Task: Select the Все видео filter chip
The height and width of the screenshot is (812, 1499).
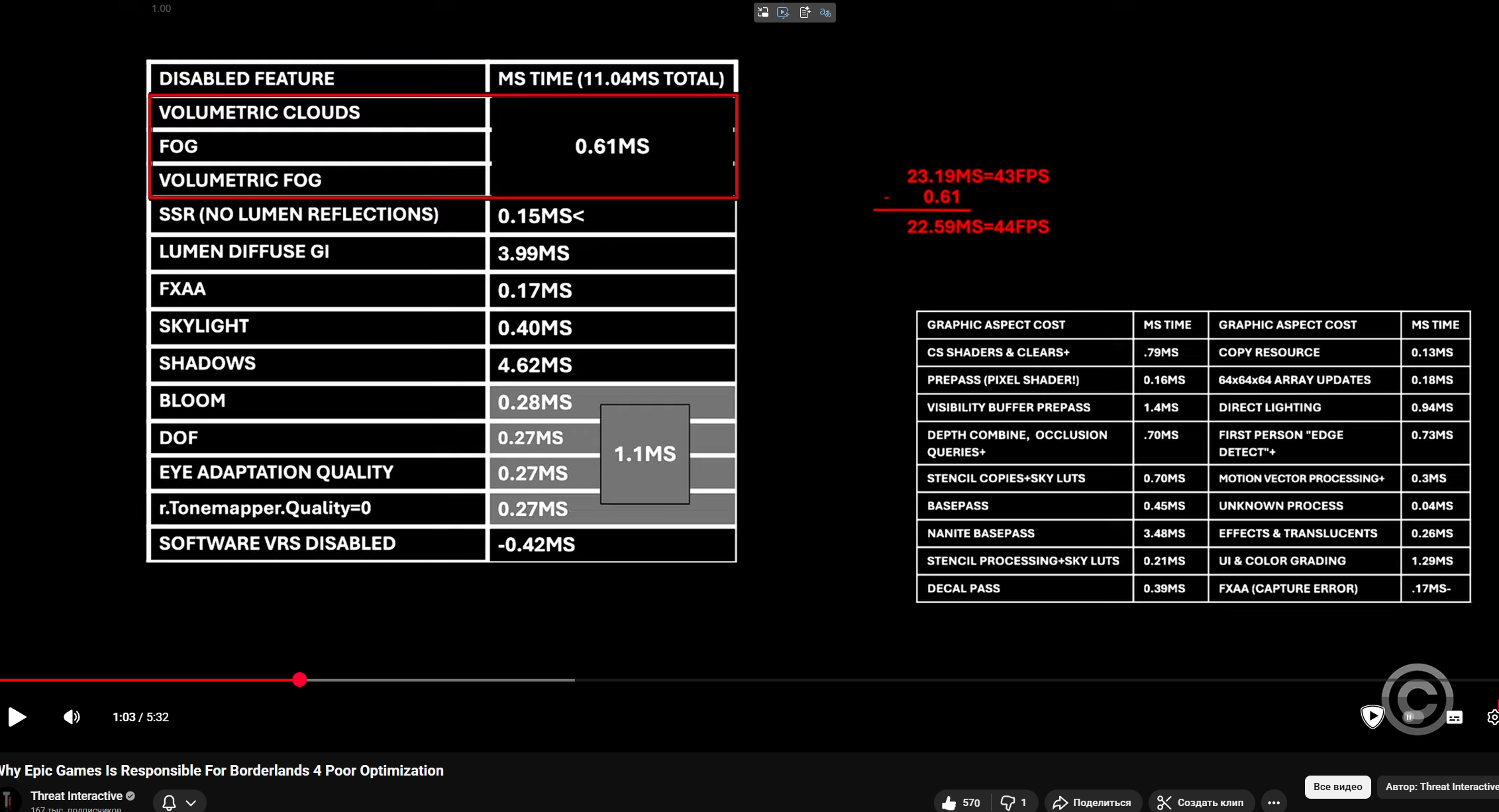Action: (x=1337, y=787)
